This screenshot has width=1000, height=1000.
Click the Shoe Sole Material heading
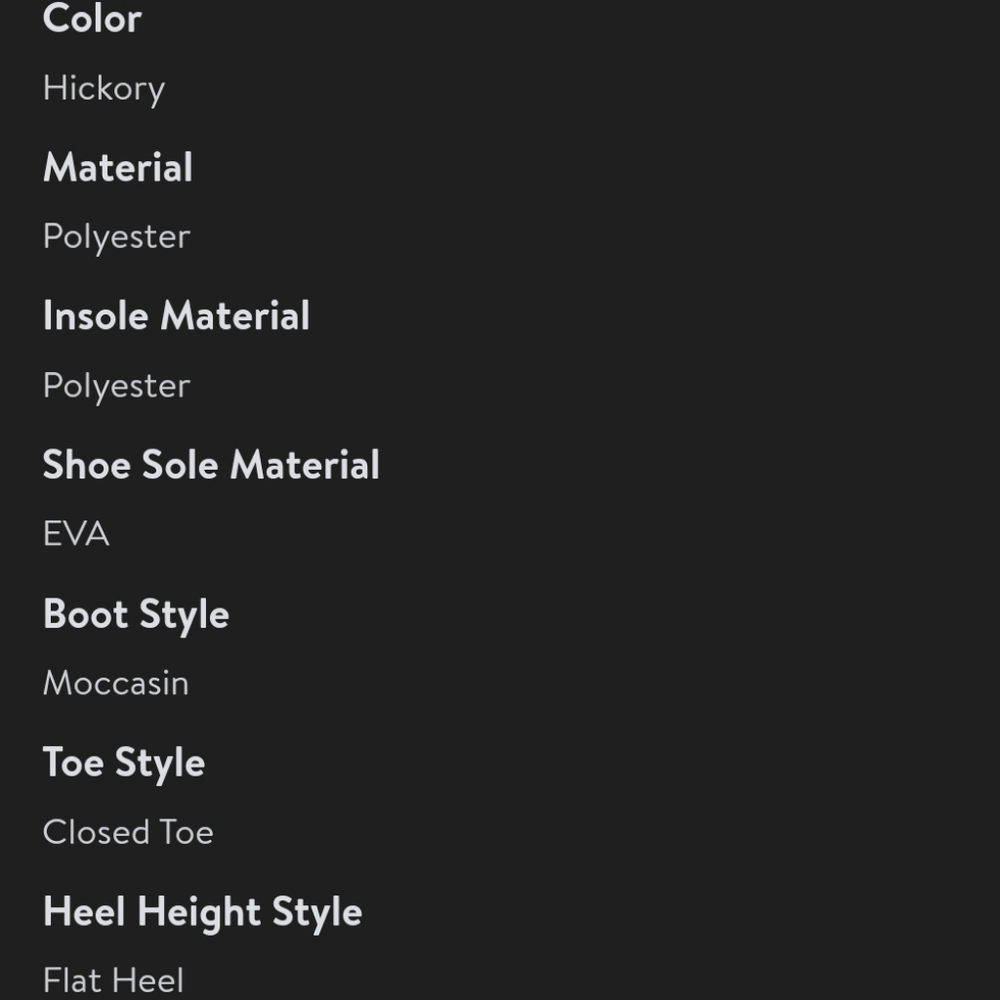click(x=211, y=464)
